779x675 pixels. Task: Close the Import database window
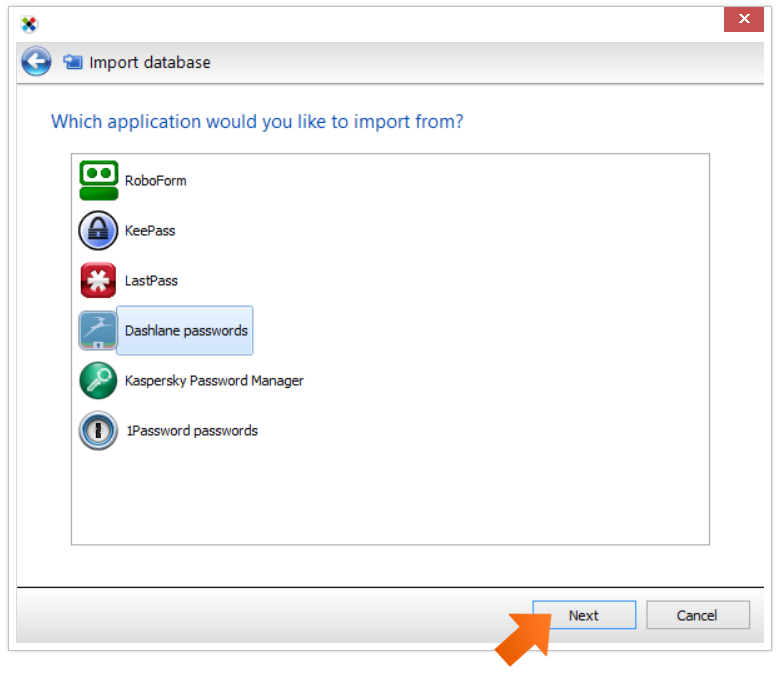click(x=744, y=19)
